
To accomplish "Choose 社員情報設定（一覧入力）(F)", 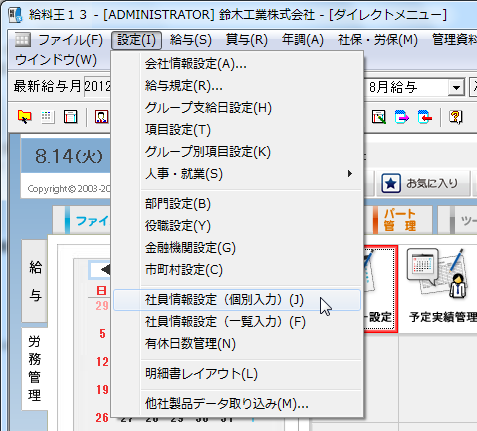I will (237, 322).
